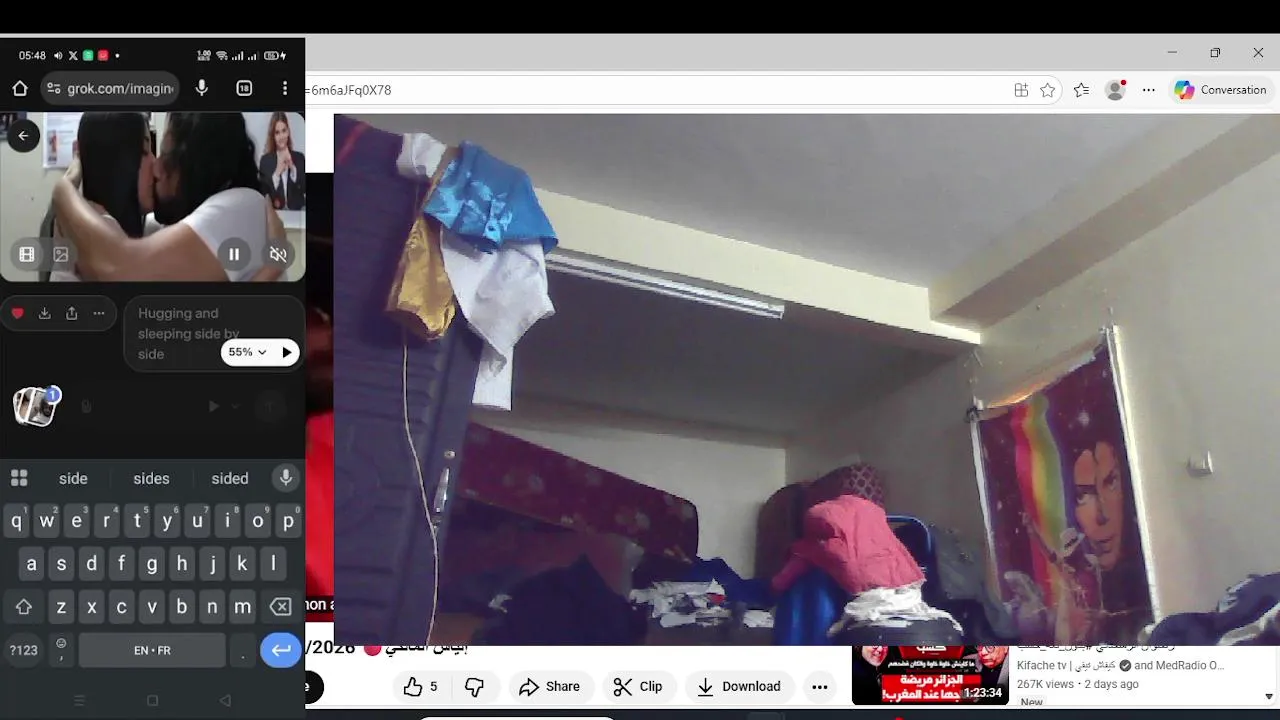Open the image thumbnail with badge 1
The image size is (1280, 720).
pos(34,406)
